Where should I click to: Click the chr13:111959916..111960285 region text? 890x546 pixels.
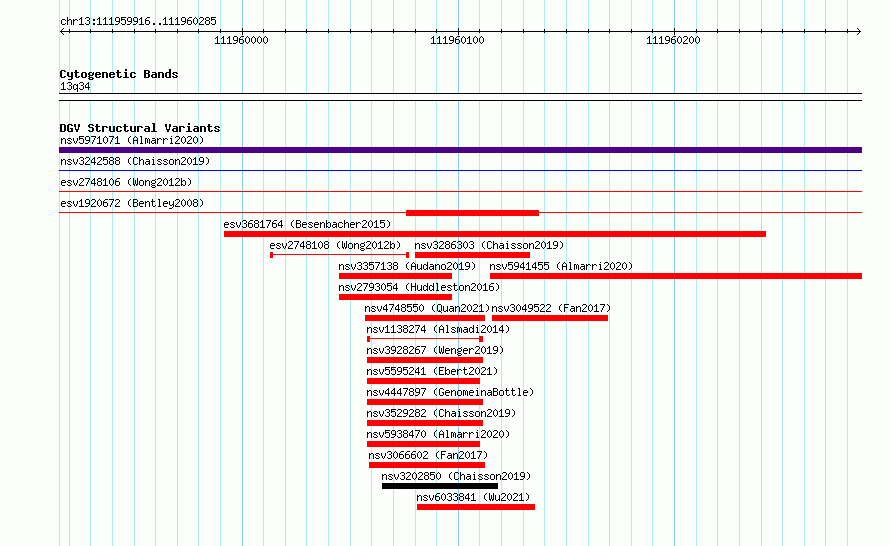pyautogui.click(x=138, y=22)
